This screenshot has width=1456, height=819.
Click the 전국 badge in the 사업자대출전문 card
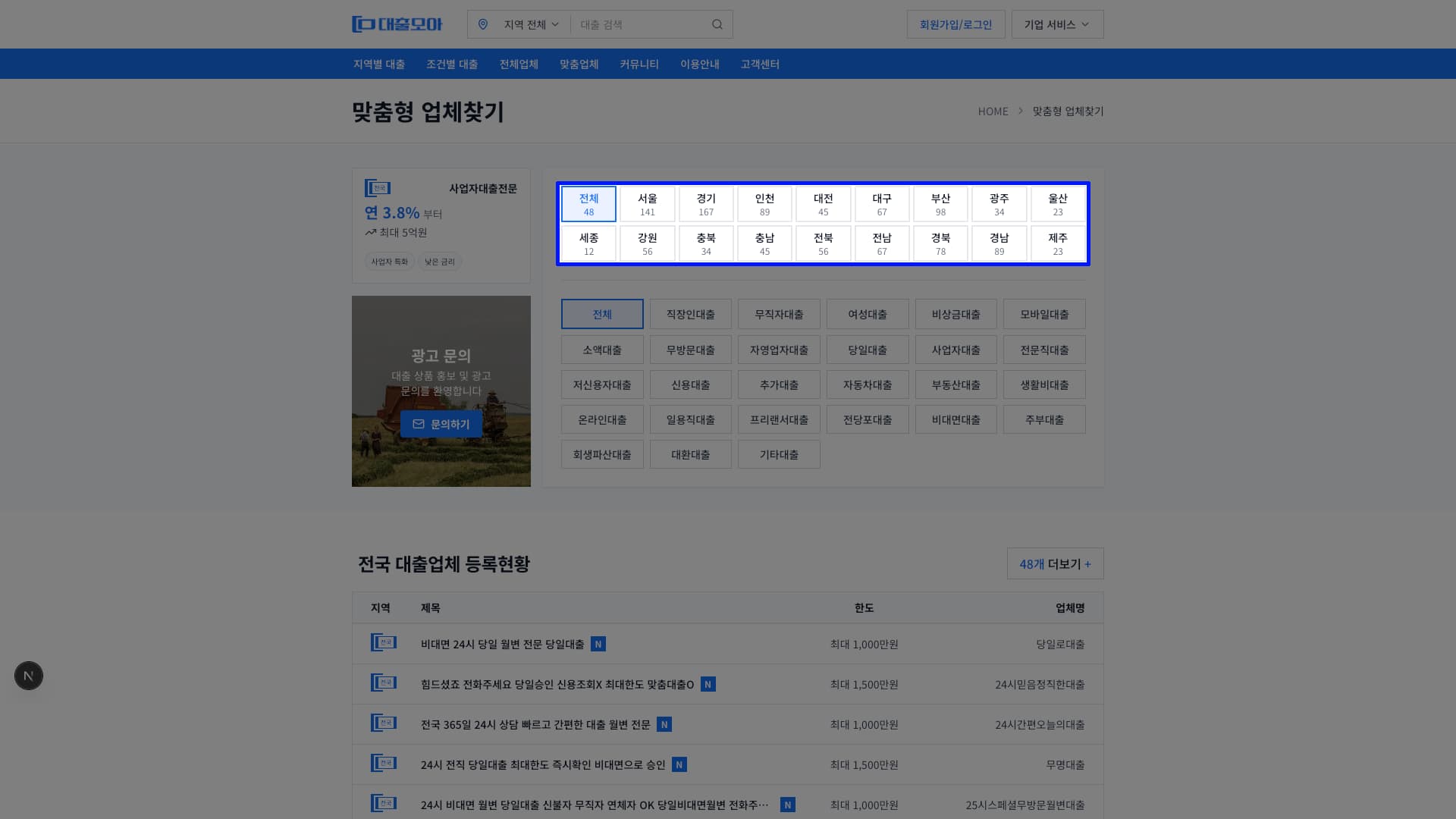[378, 187]
